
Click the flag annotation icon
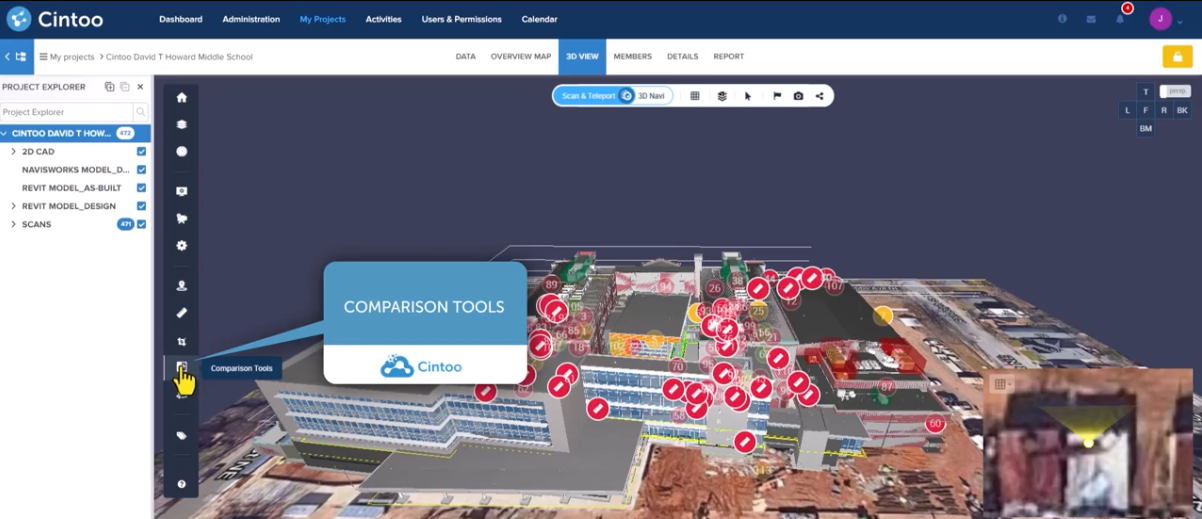(x=776, y=96)
